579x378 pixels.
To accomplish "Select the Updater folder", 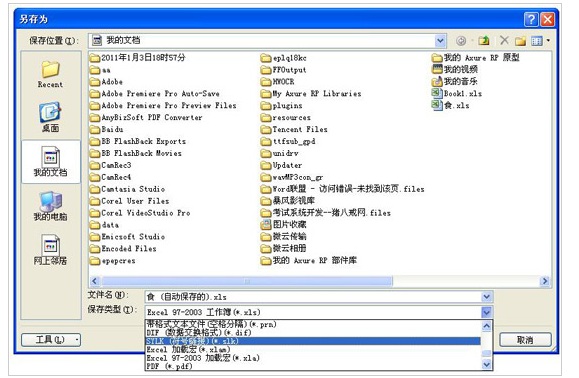I will 281,165.
